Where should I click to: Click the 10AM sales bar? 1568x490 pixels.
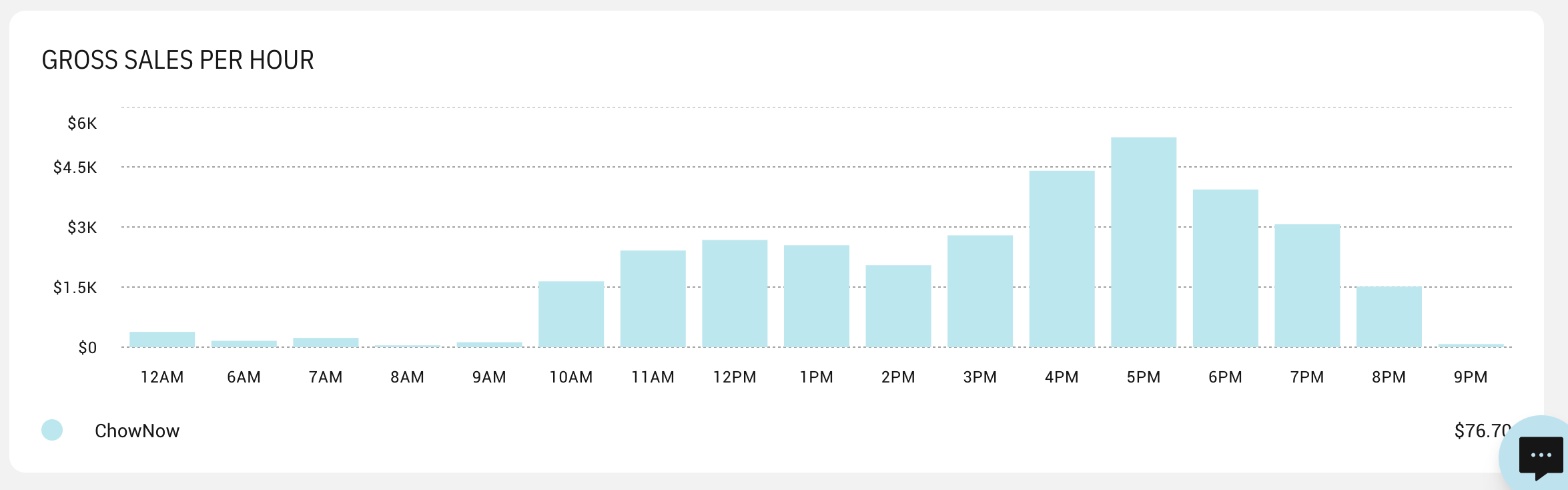571,314
